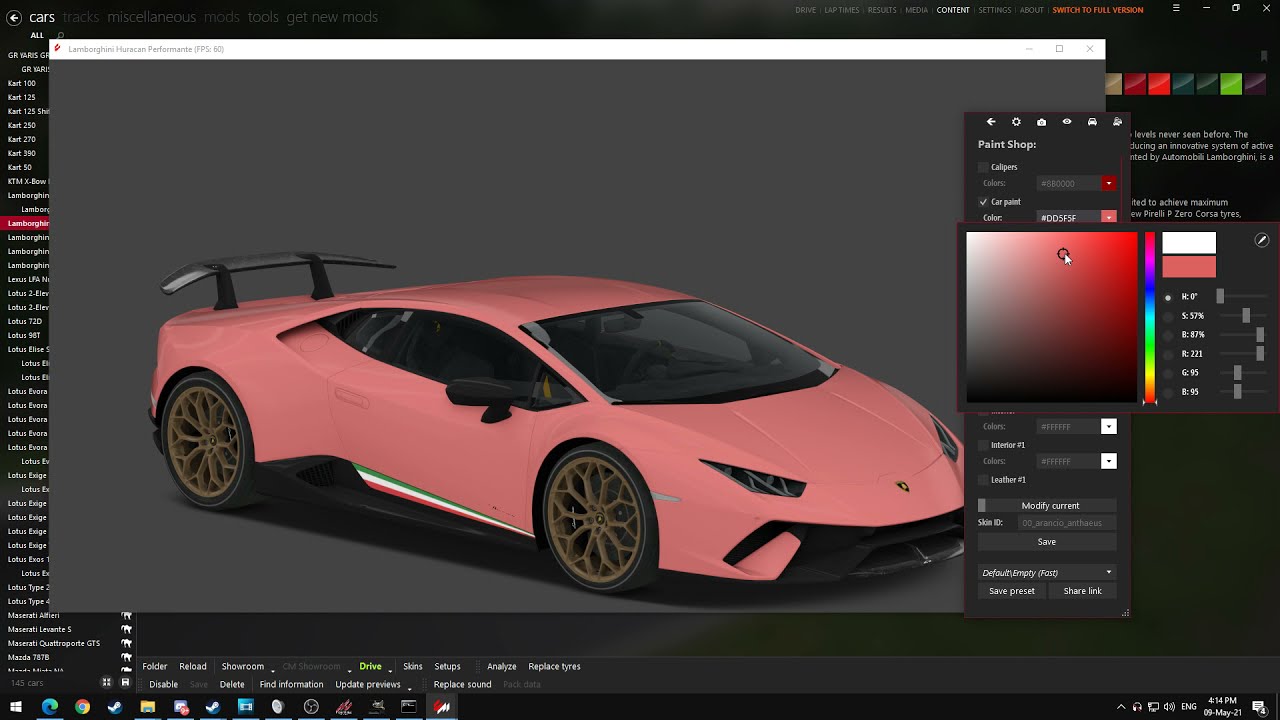Click the car icon in showroom panel

(1092, 122)
